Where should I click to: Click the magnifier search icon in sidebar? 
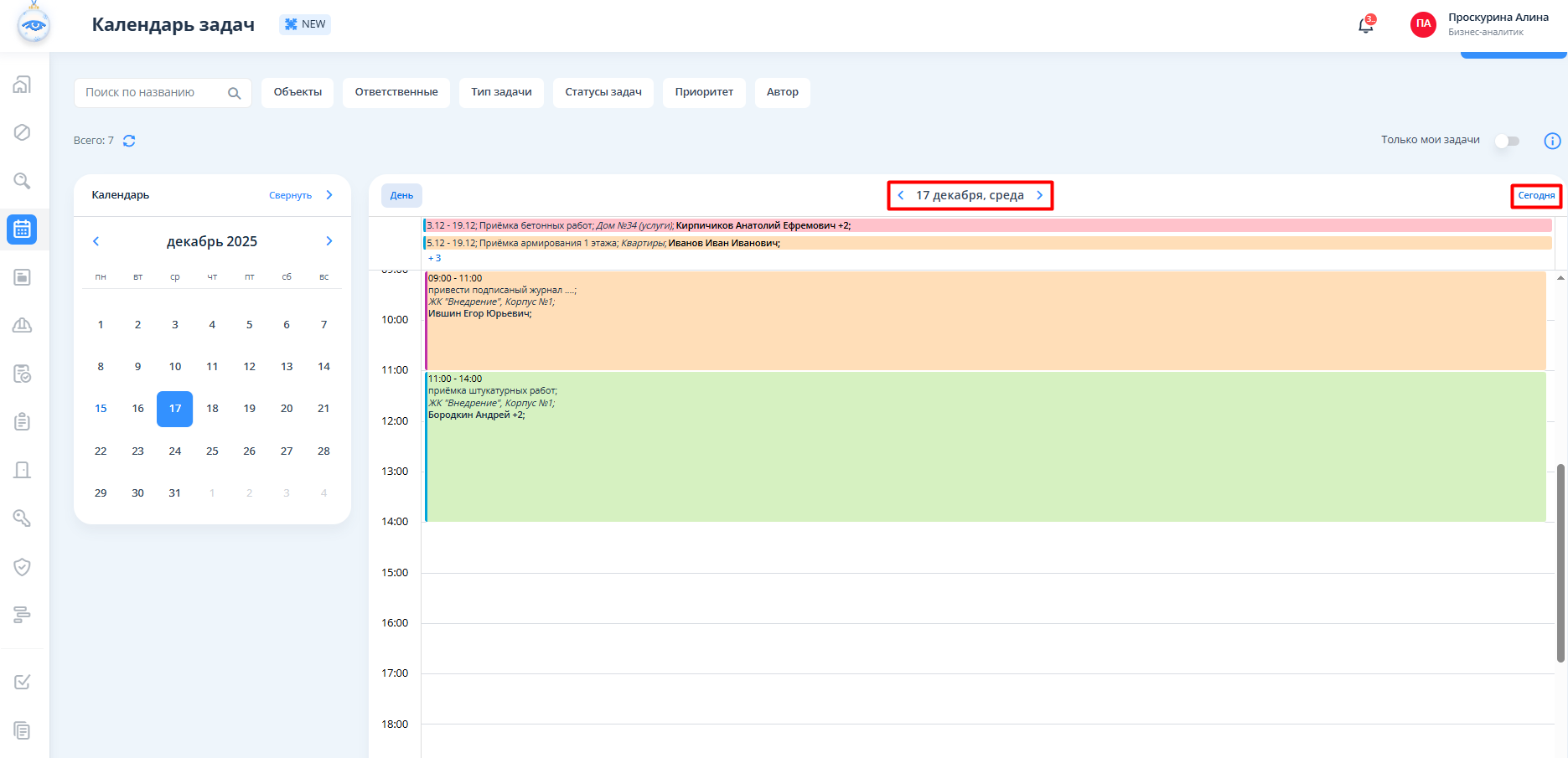coord(23,181)
